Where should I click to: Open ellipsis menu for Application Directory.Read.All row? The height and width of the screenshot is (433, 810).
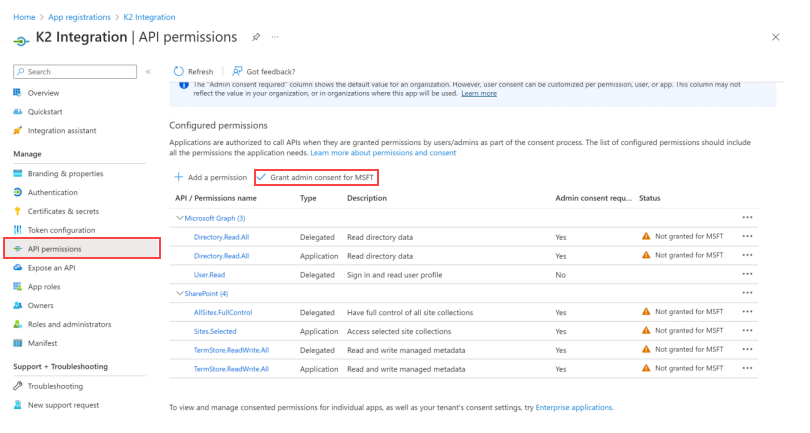click(747, 255)
